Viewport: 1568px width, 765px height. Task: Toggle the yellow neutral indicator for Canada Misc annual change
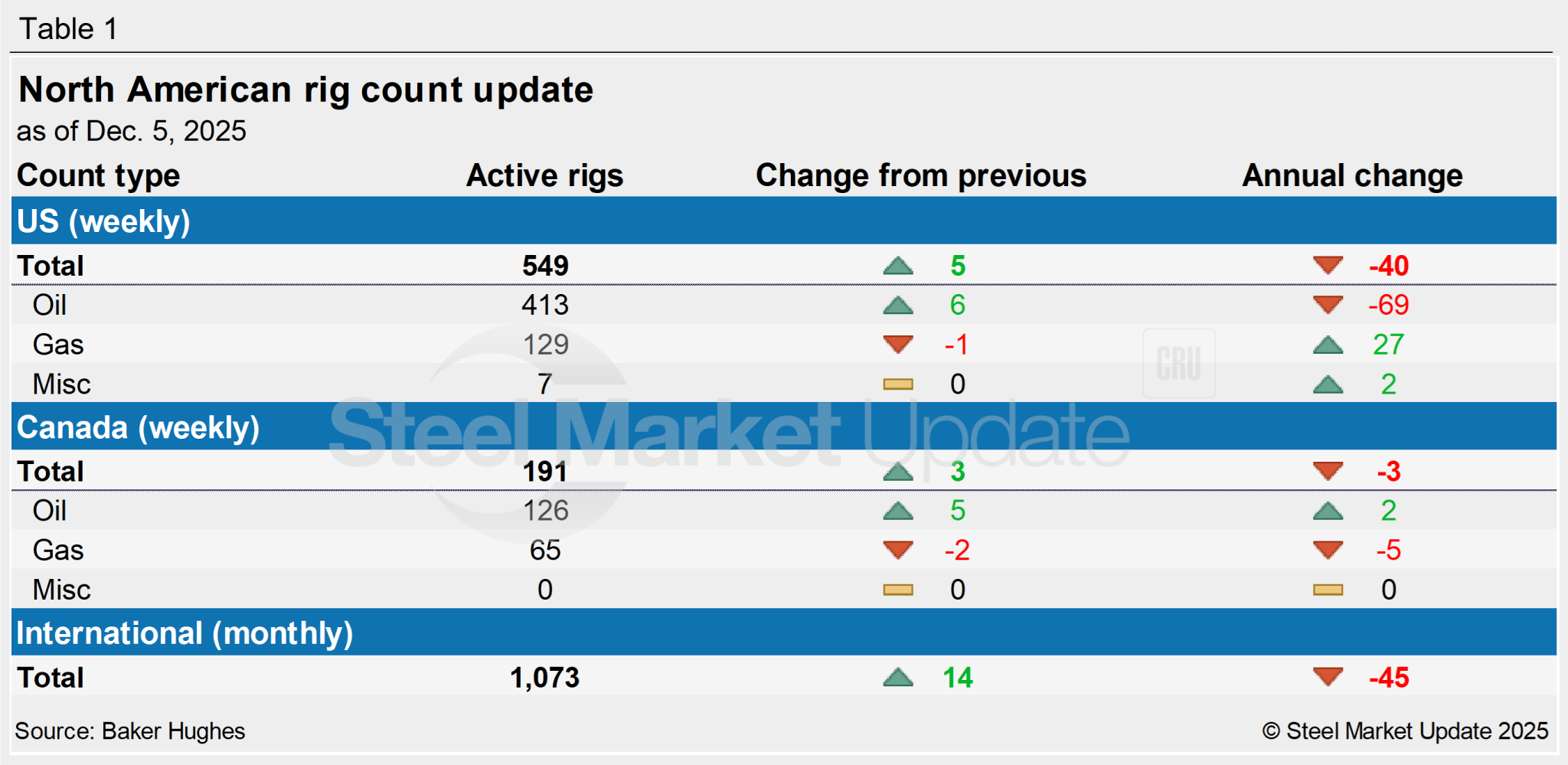[1328, 590]
